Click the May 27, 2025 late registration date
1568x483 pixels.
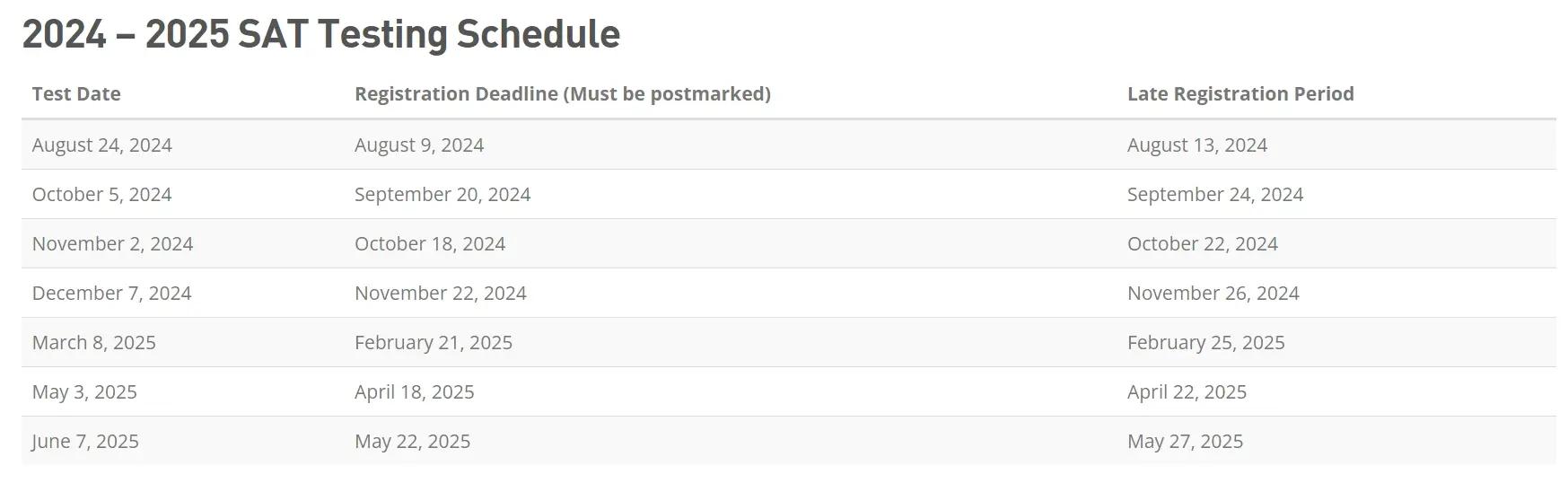click(1185, 442)
